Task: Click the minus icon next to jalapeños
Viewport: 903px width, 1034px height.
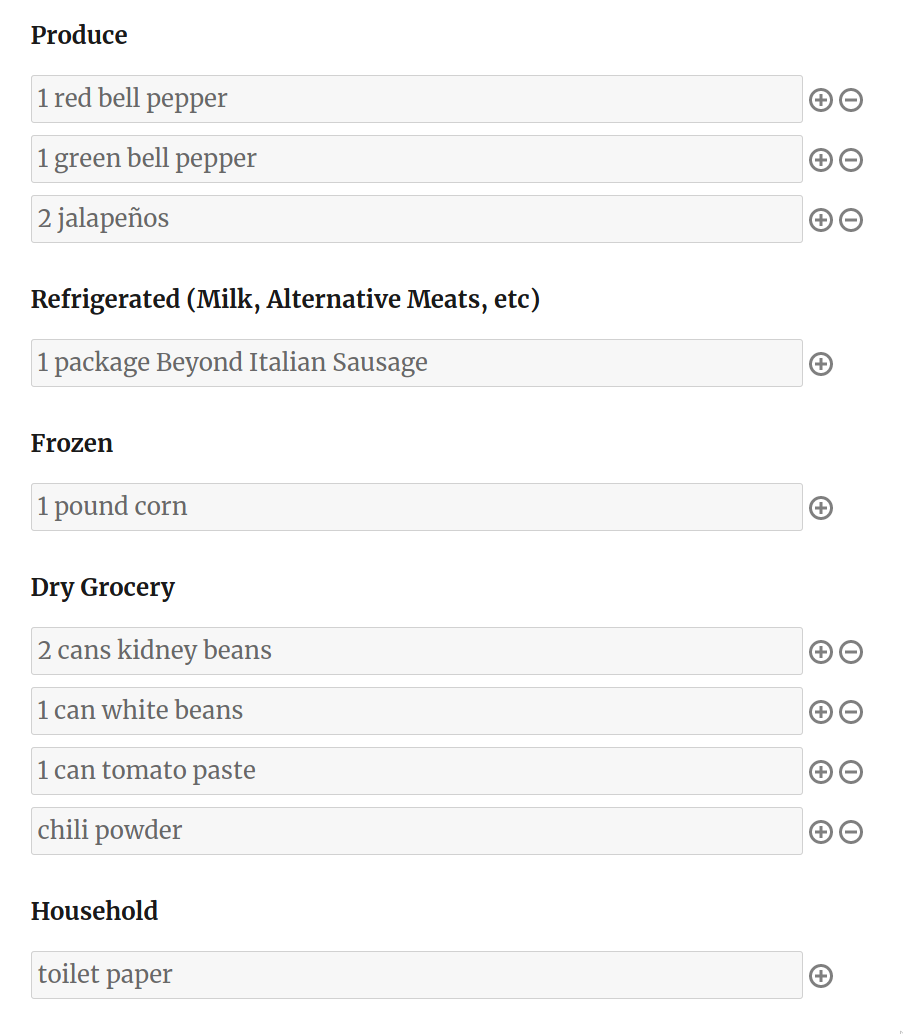Action: pos(851,220)
